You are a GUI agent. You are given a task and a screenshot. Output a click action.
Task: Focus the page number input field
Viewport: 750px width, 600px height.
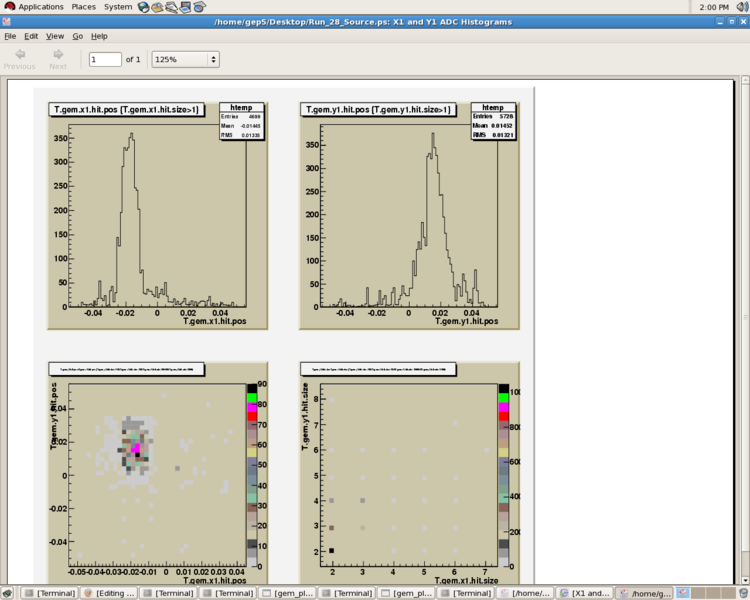[105, 59]
